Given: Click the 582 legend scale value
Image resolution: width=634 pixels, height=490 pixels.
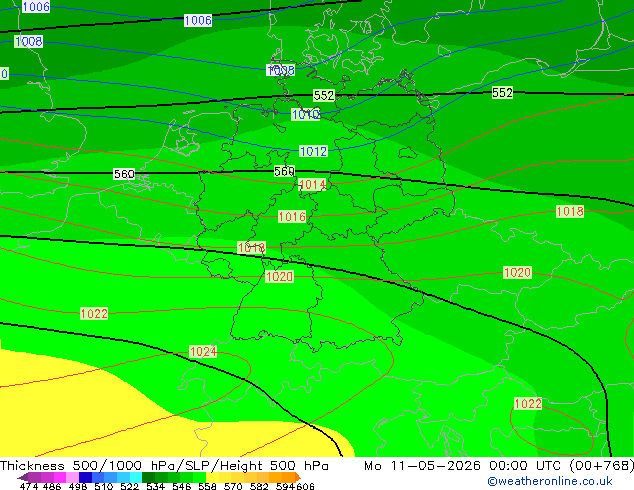Looking at the screenshot, I should 258,486.
